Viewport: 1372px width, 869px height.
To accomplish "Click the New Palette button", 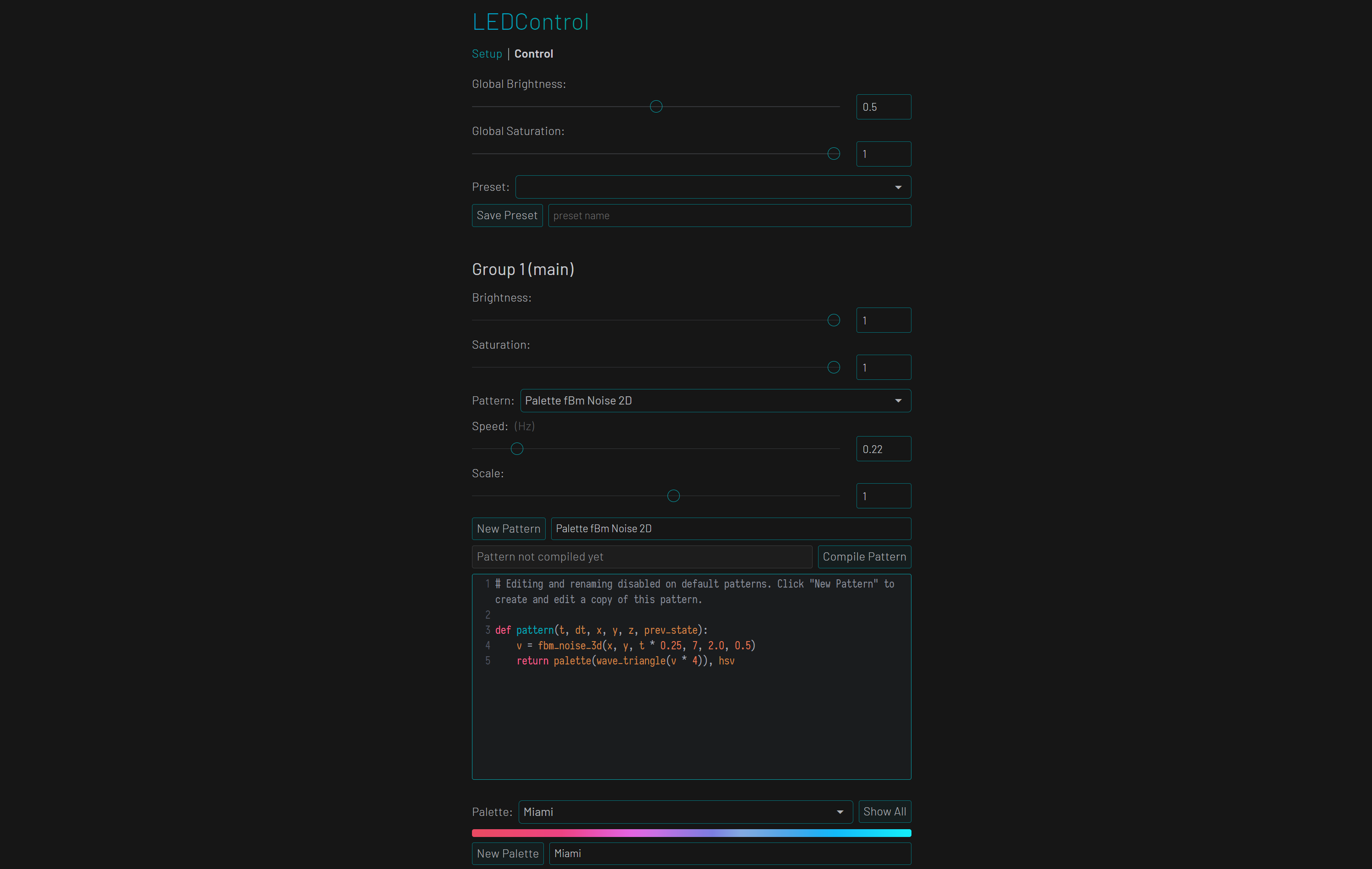I will 507,853.
